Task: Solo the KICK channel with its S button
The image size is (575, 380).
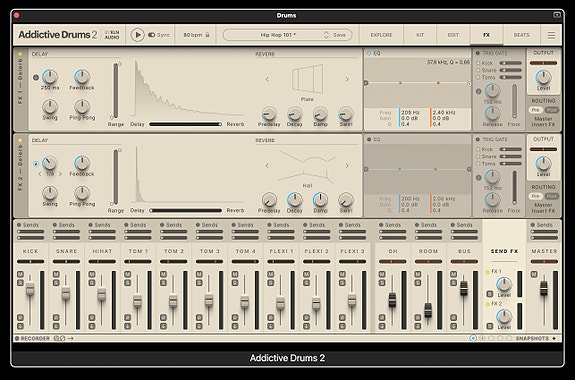Action: pos(20,282)
